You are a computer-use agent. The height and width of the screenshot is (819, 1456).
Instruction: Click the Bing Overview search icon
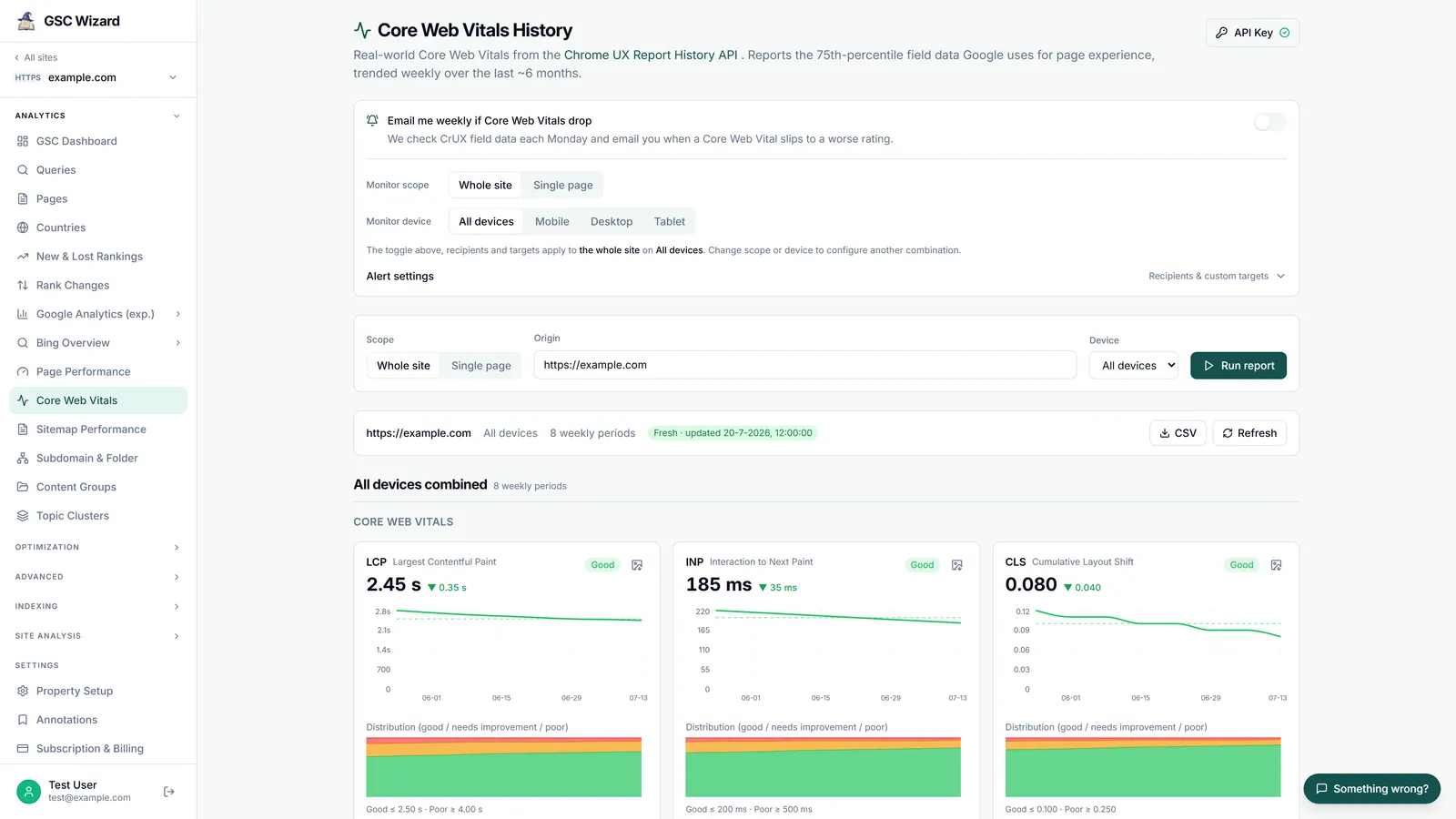(23, 343)
